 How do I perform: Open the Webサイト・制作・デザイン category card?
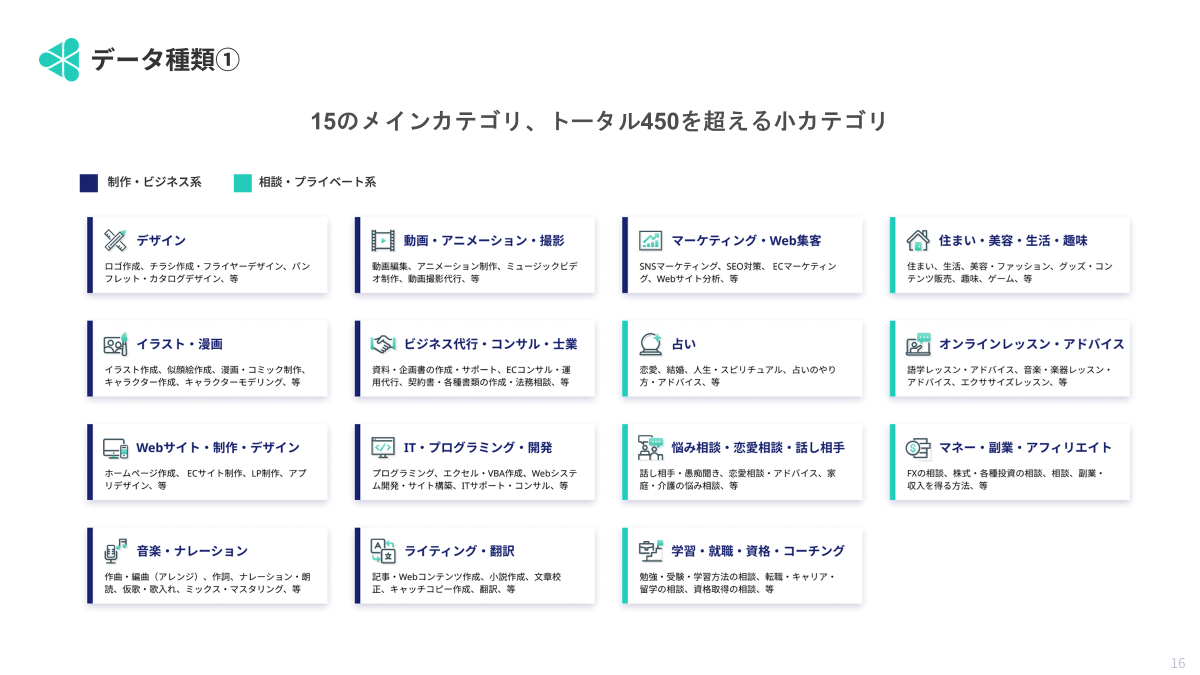pyautogui.click(x=207, y=461)
